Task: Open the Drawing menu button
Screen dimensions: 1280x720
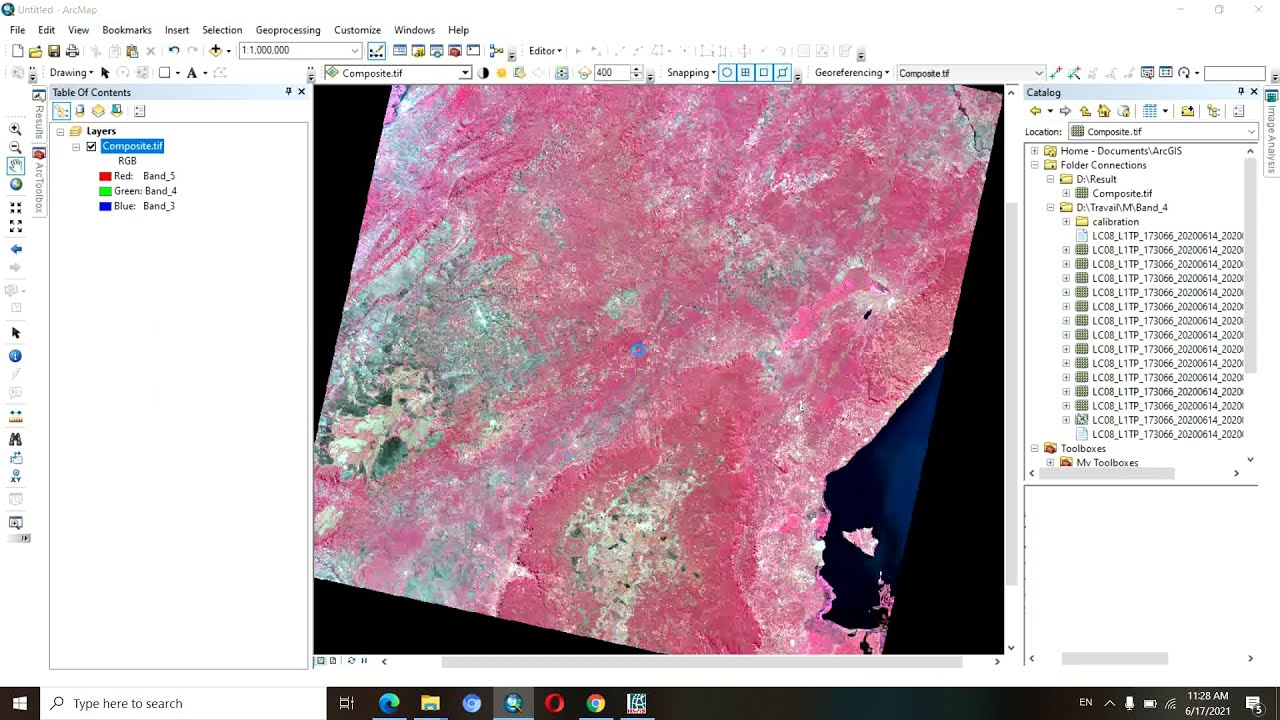Action: (72, 73)
